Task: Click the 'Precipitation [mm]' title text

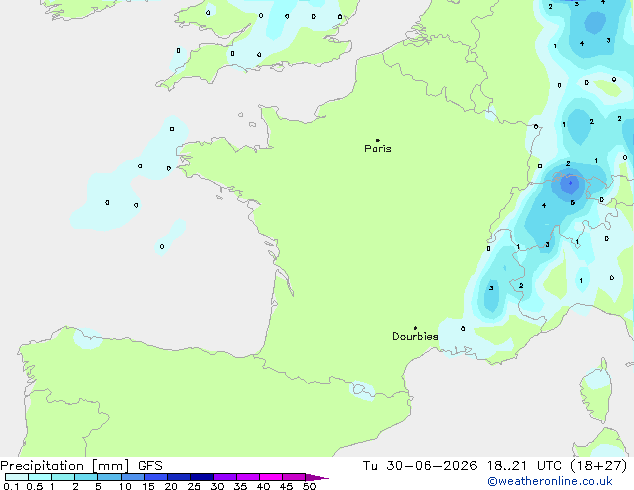Action: [x=65, y=466]
